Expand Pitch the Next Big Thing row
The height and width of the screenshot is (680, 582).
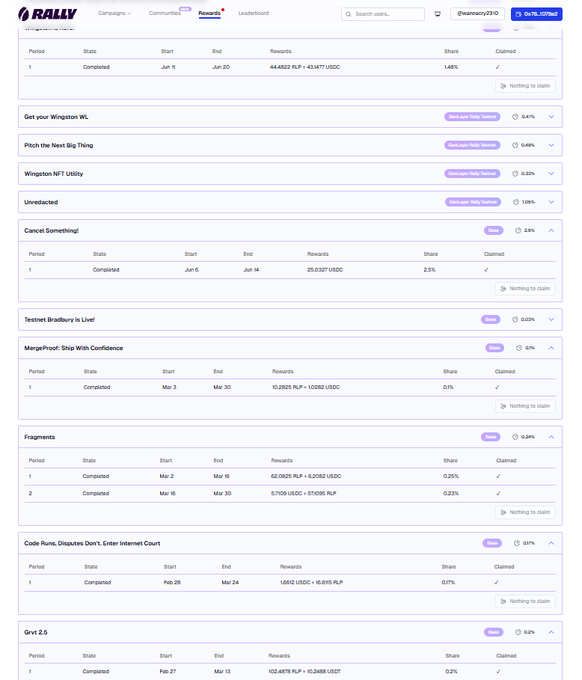551,145
